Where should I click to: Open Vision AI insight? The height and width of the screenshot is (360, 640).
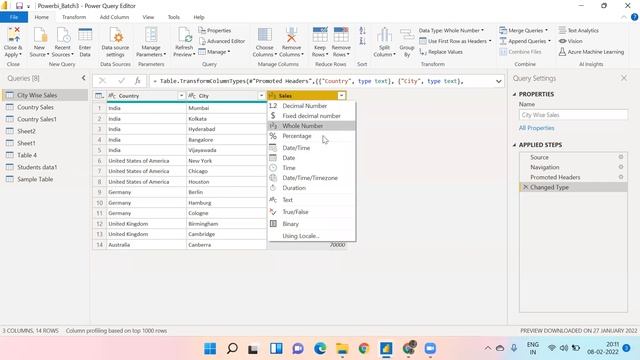[570, 41]
